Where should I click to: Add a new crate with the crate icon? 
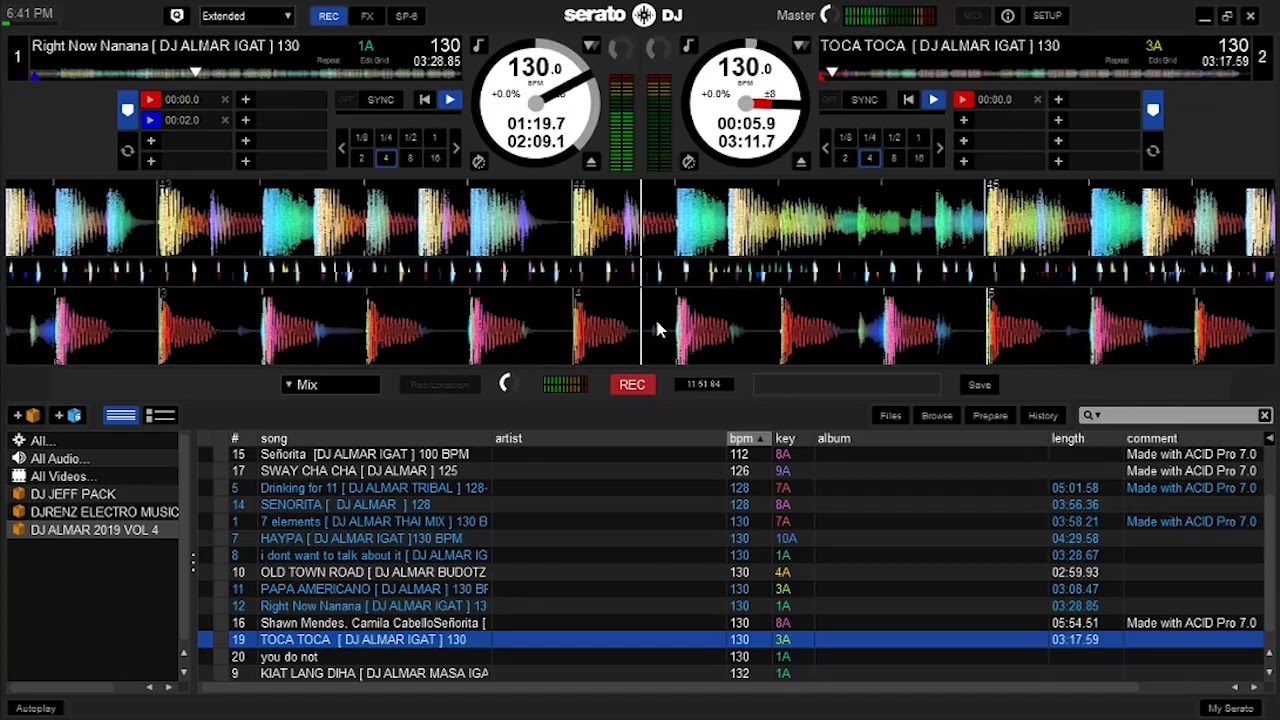[x=27, y=415]
